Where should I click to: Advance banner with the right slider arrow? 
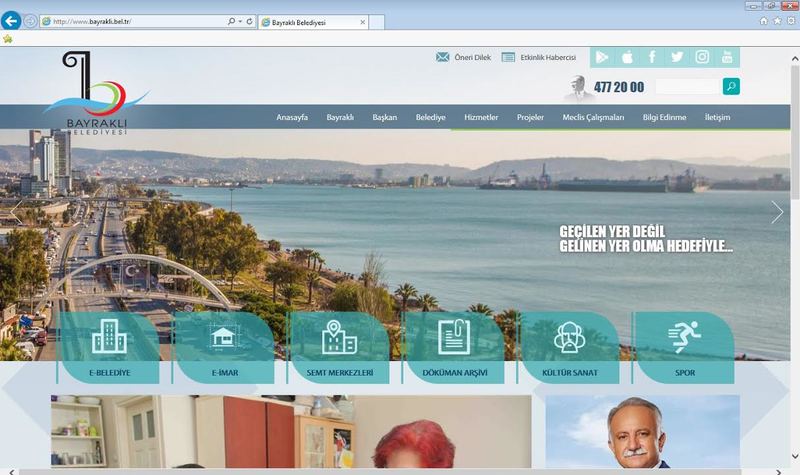[x=777, y=212]
